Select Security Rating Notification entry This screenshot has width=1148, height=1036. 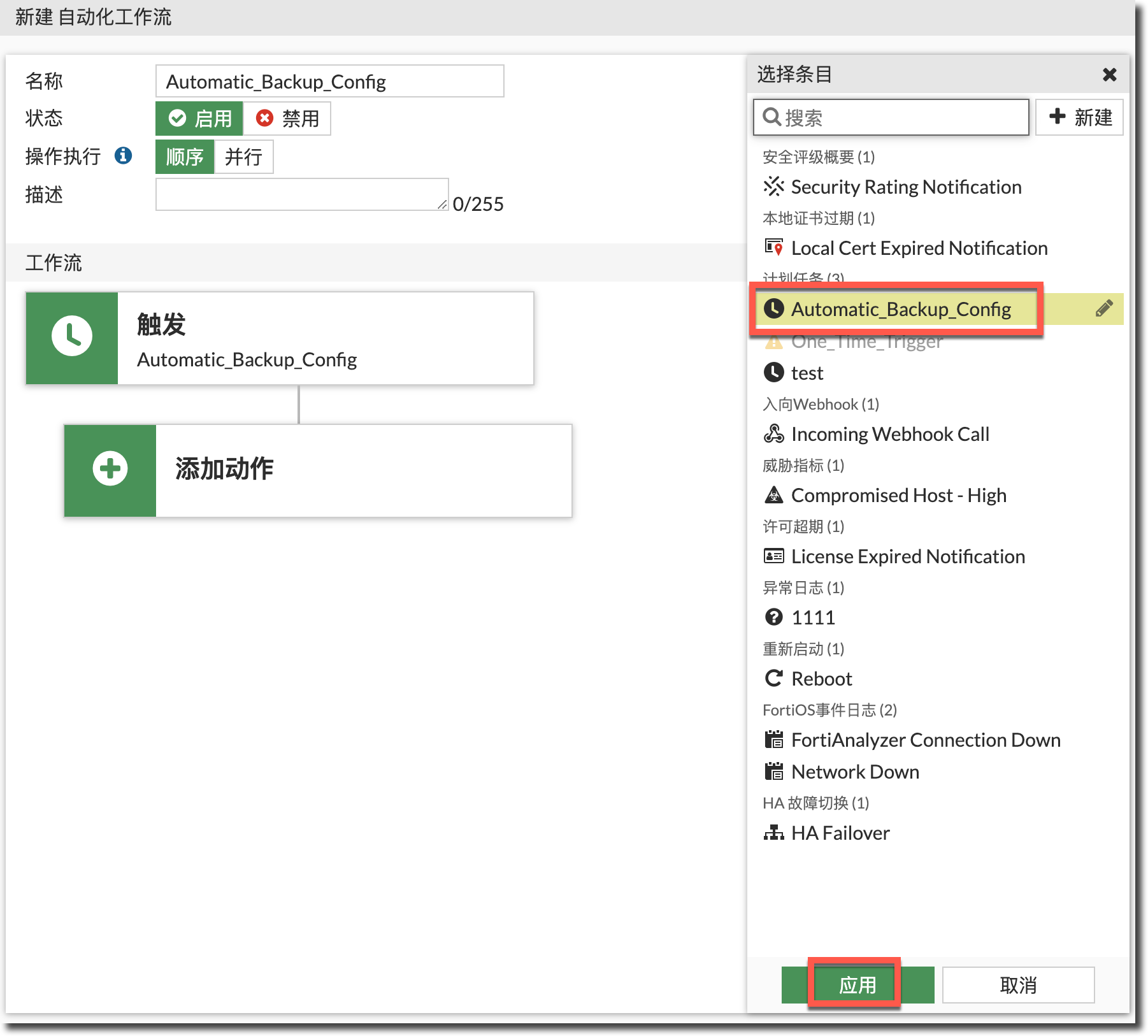(x=905, y=187)
